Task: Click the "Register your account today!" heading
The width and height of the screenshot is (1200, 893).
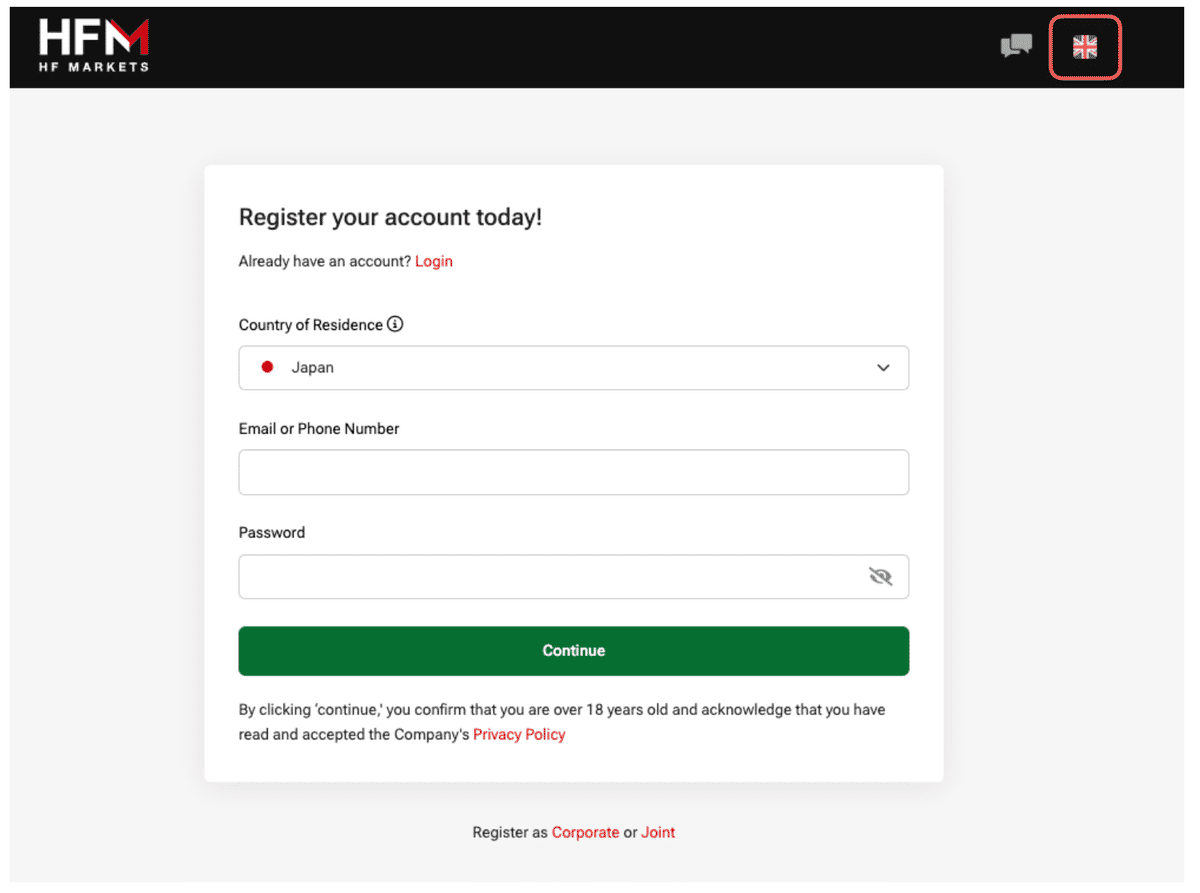Action: [390, 217]
